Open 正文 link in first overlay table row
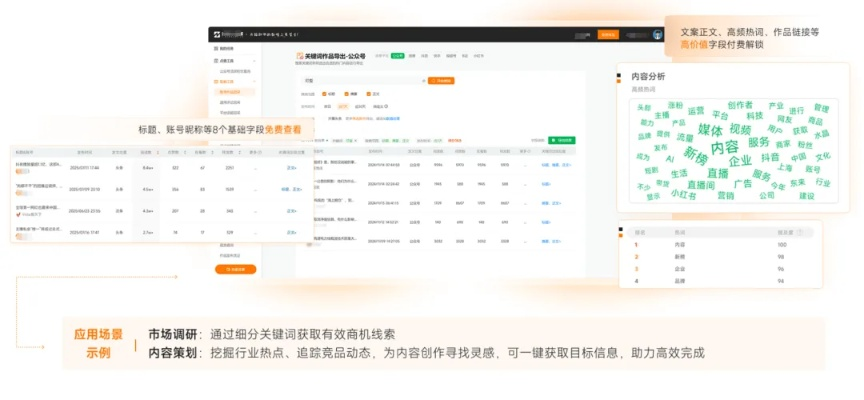Screen dimensions: 864x400 click(291, 168)
